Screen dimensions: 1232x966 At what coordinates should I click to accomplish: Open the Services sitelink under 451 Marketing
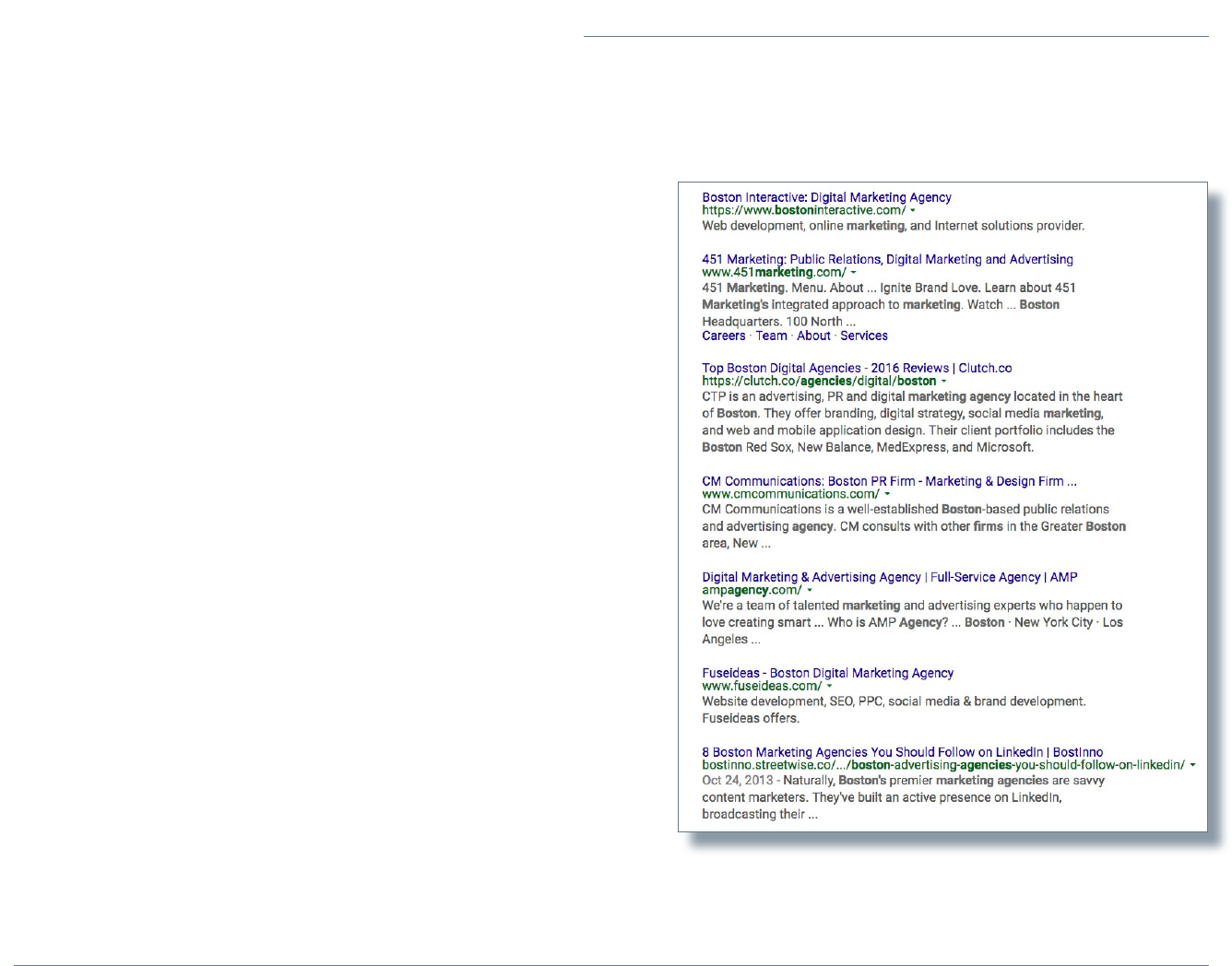pos(864,336)
